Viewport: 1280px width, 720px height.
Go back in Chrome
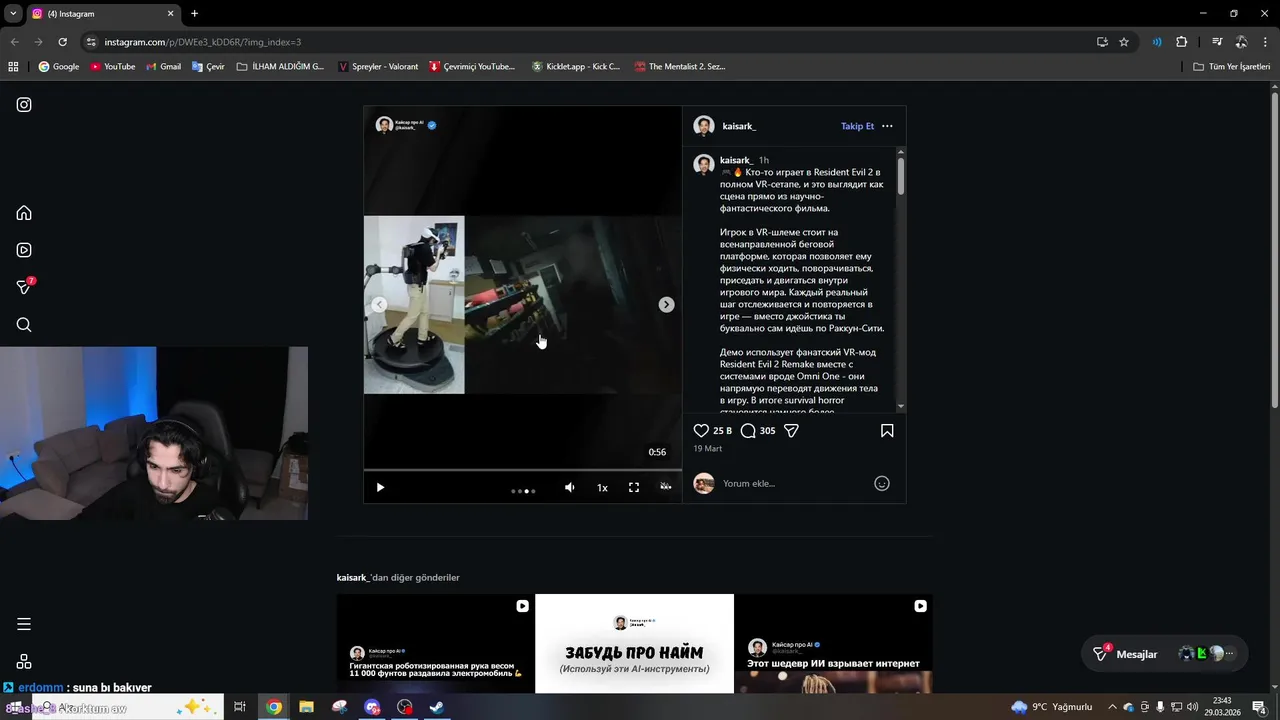(x=14, y=42)
